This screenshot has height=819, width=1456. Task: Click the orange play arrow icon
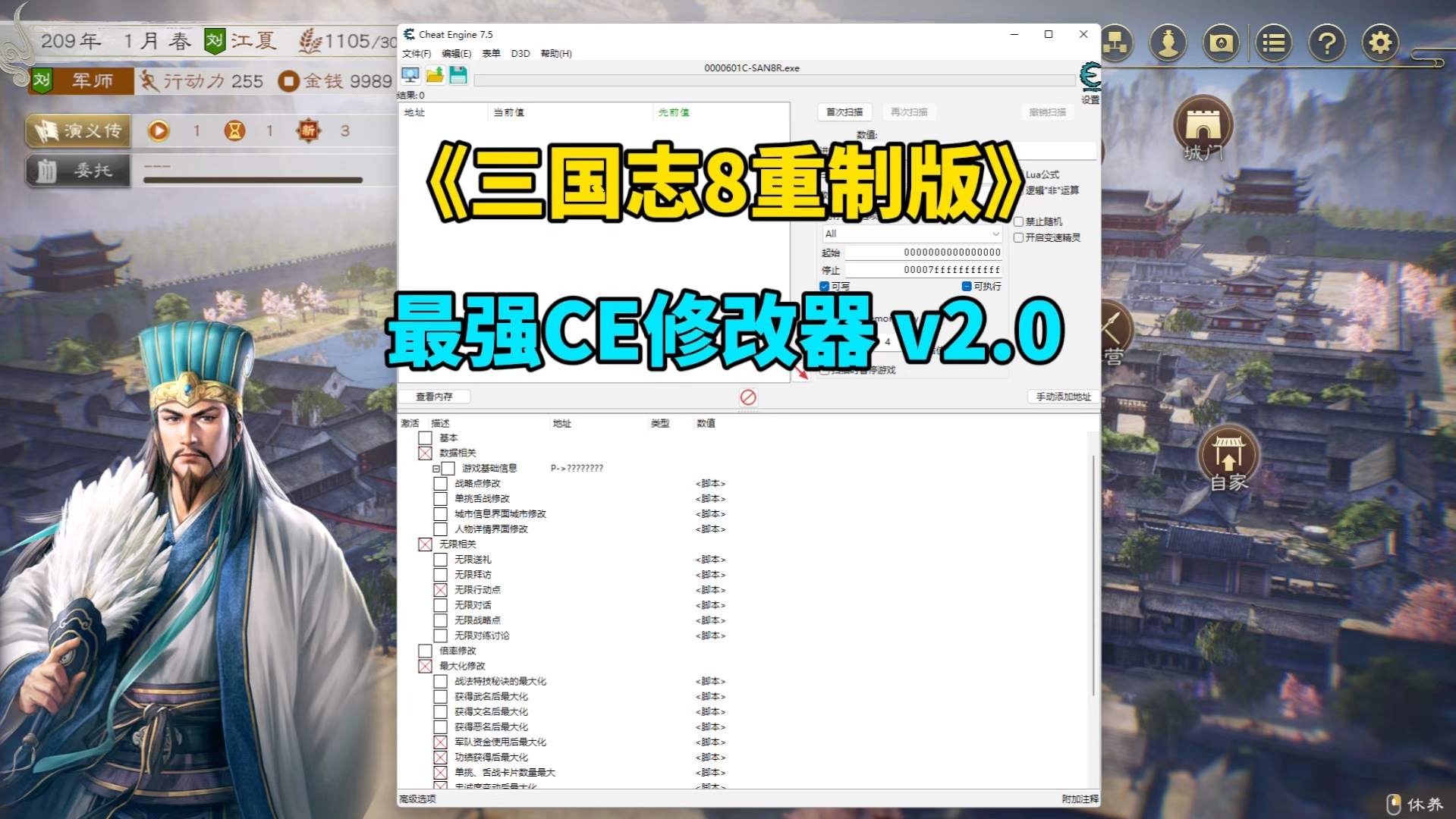point(159,130)
